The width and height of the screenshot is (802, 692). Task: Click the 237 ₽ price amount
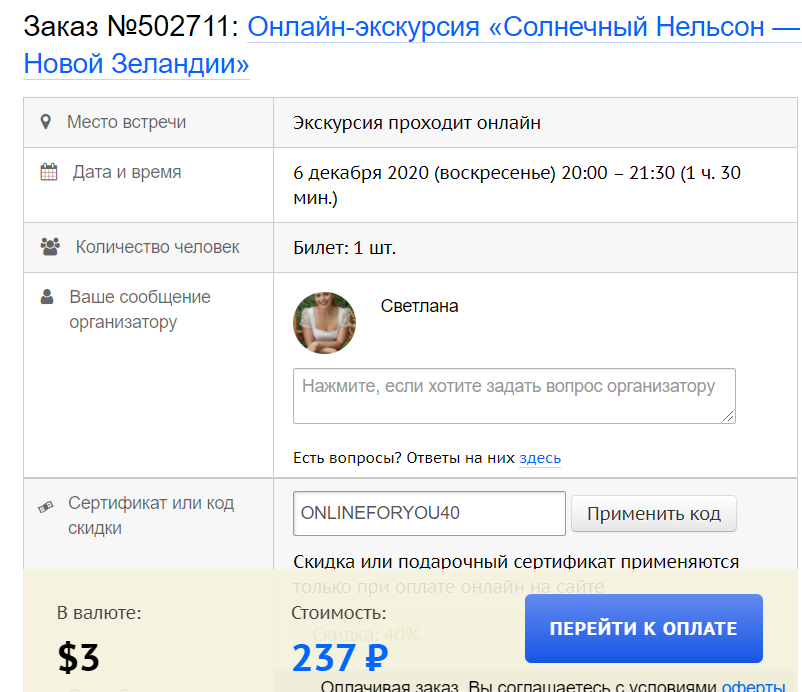point(340,658)
